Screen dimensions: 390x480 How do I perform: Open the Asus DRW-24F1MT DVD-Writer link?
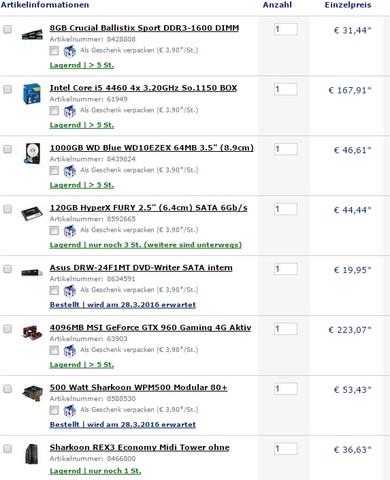pos(141,268)
